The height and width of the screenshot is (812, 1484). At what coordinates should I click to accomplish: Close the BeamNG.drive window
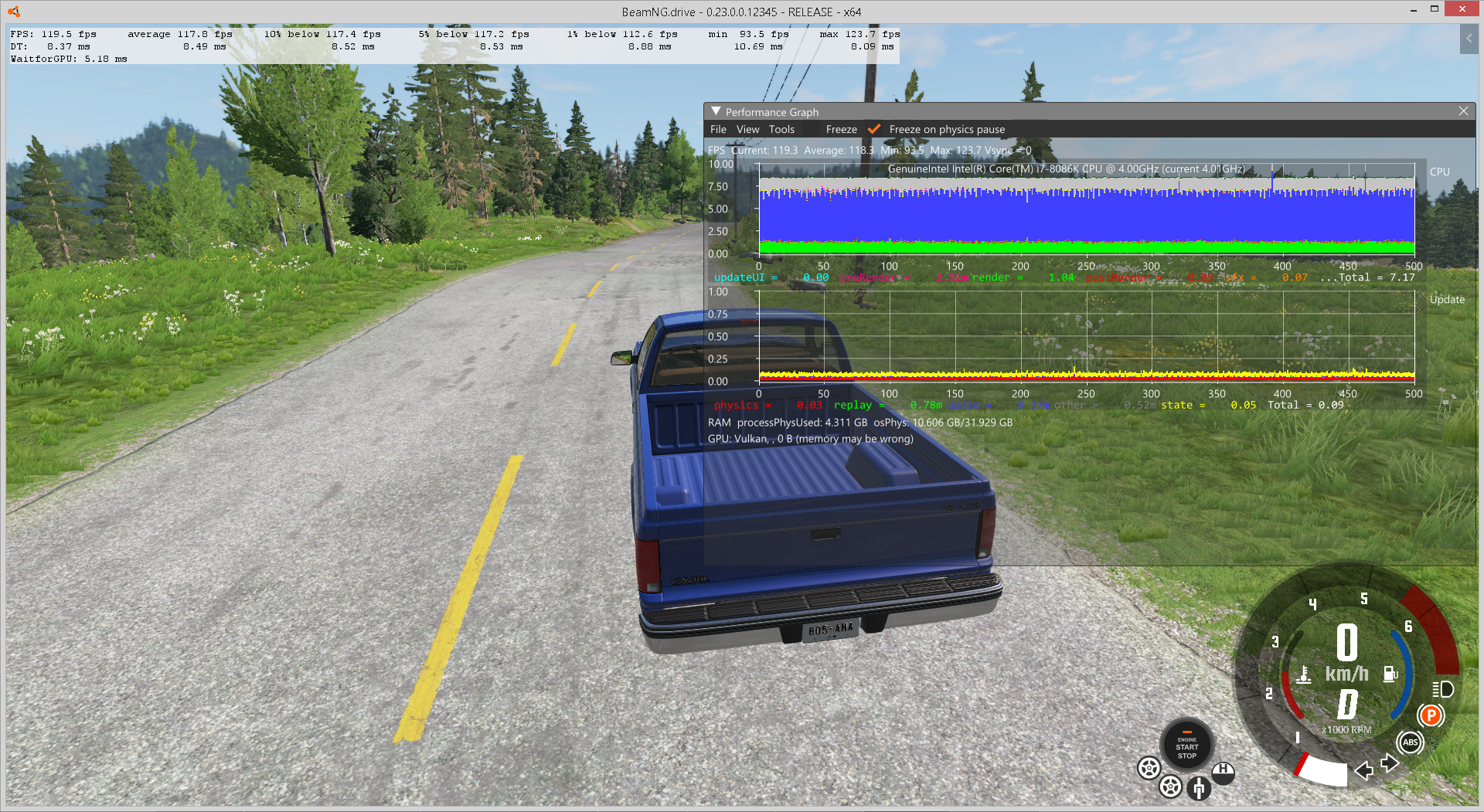[1462, 9]
